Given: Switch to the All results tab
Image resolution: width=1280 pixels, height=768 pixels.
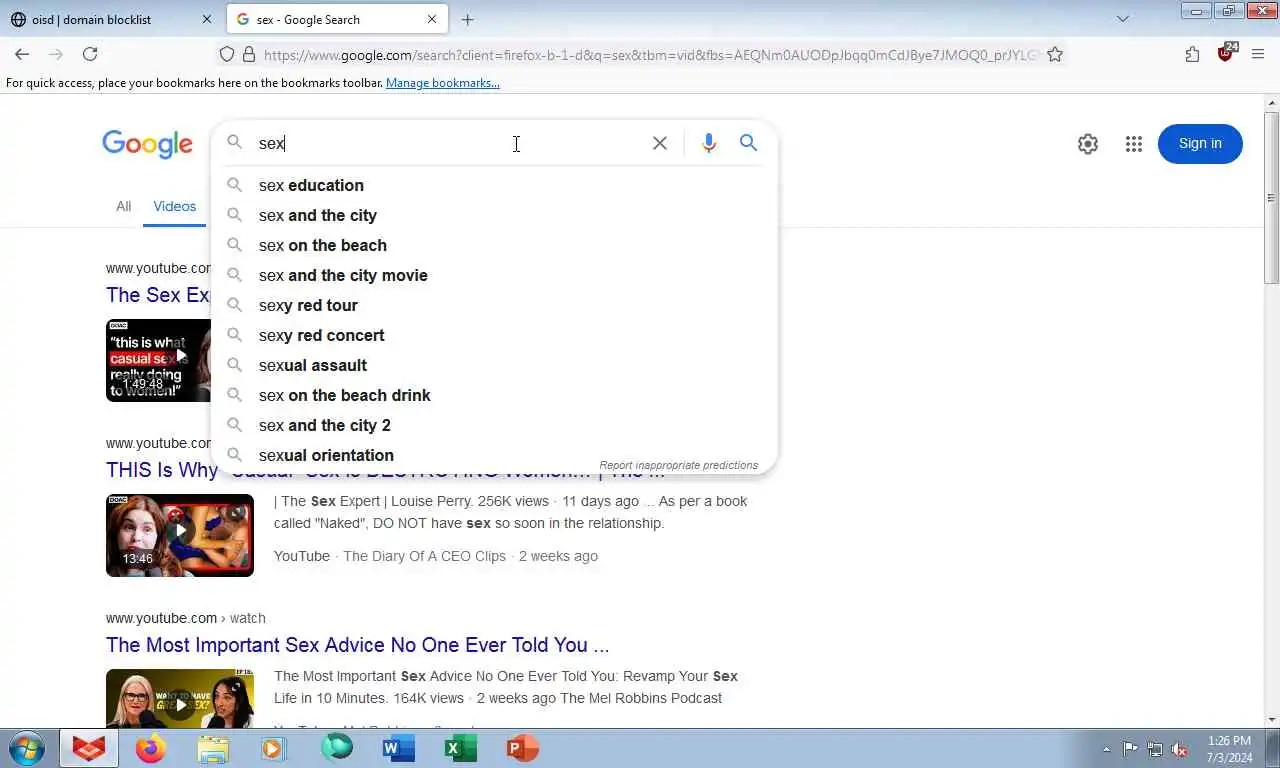Looking at the screenshot, I should [x=123, y=206].
